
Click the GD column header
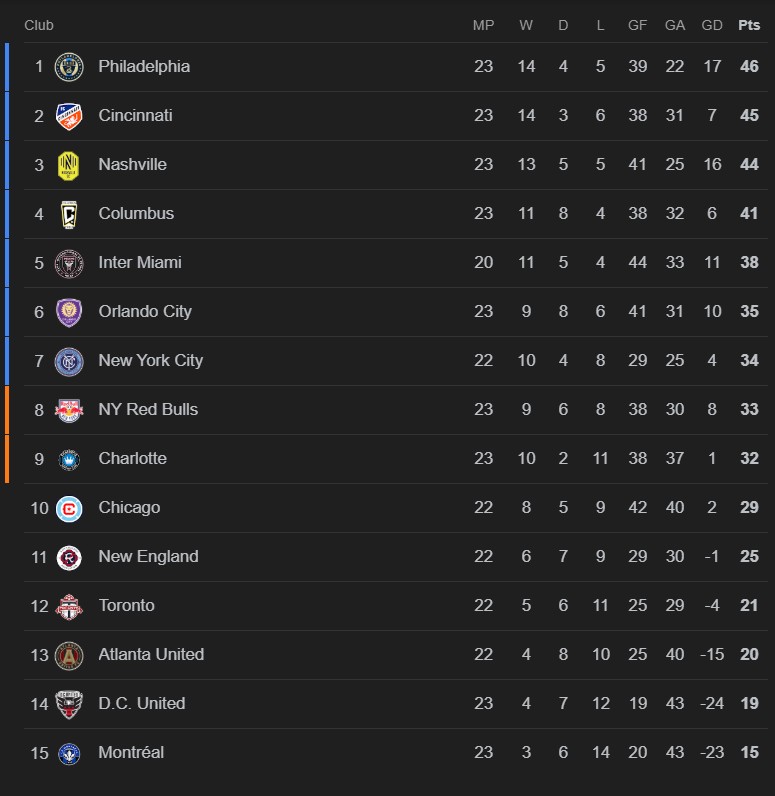(712, 25)
